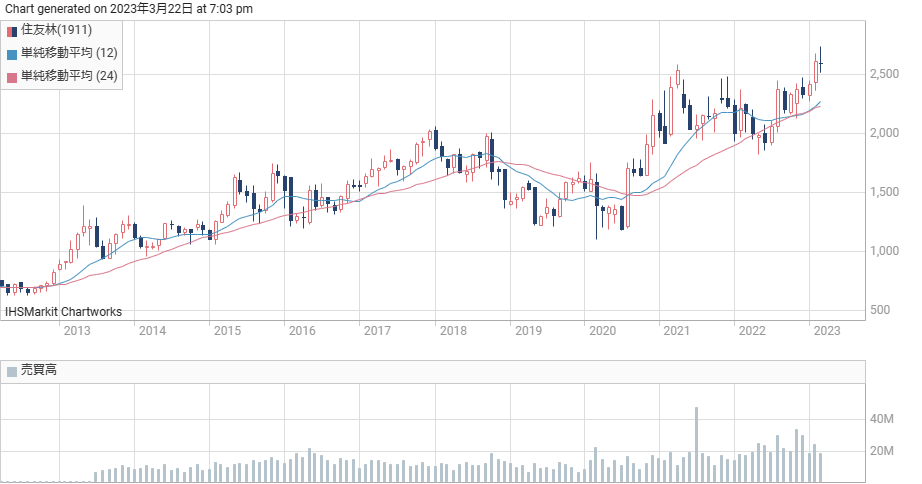Click the 2022 year axis label
922x484 pixels.
pyautogui.click(x=752, y=331)
